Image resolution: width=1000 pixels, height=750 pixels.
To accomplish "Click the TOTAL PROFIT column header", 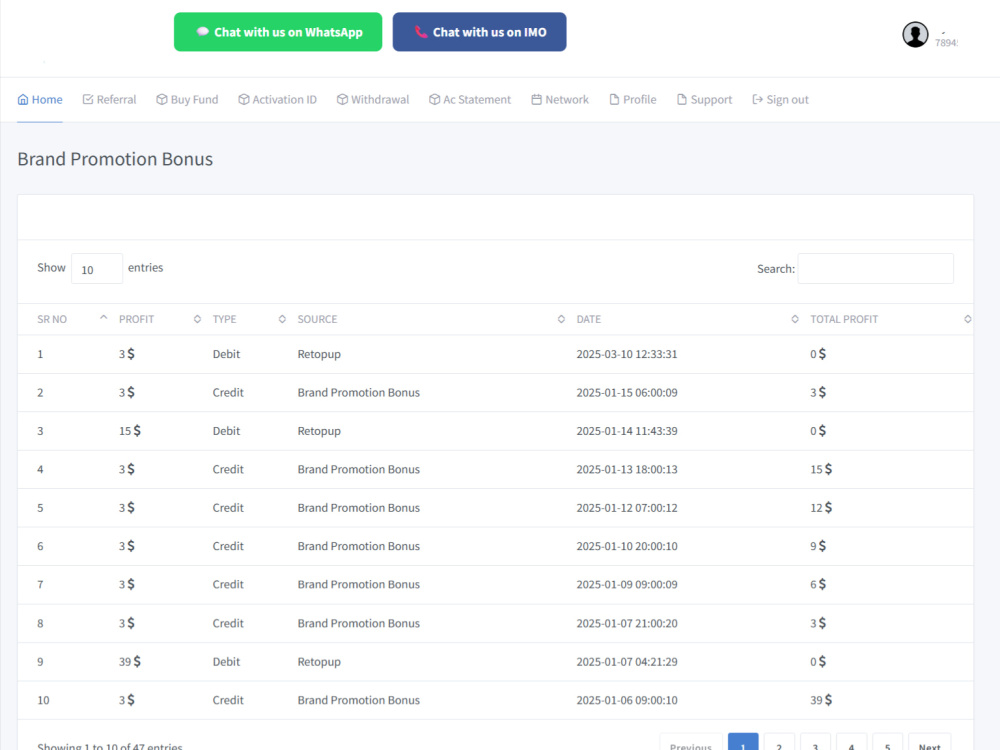I will (x=844, y=319).
